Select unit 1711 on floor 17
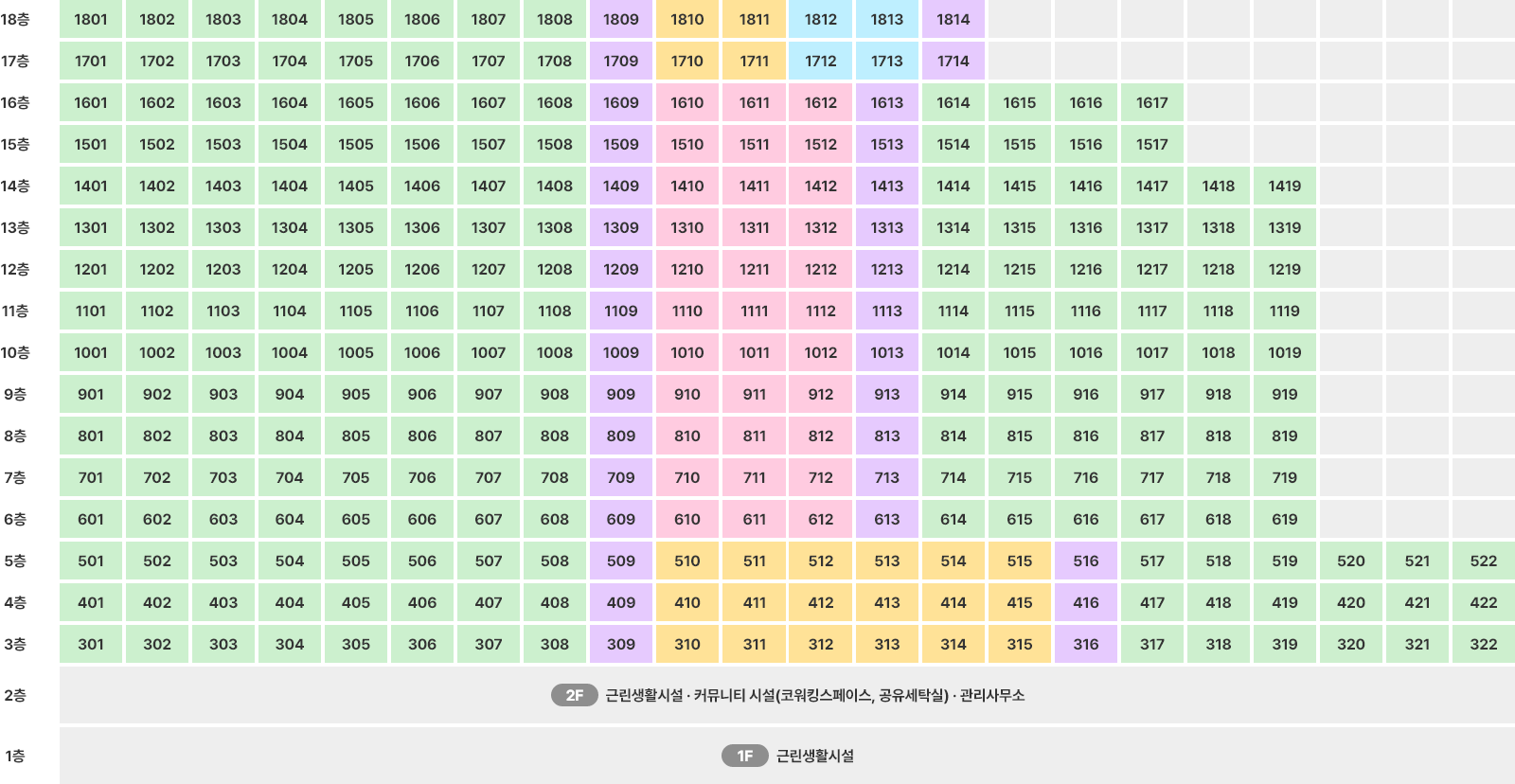 click(x=754, y=61)
